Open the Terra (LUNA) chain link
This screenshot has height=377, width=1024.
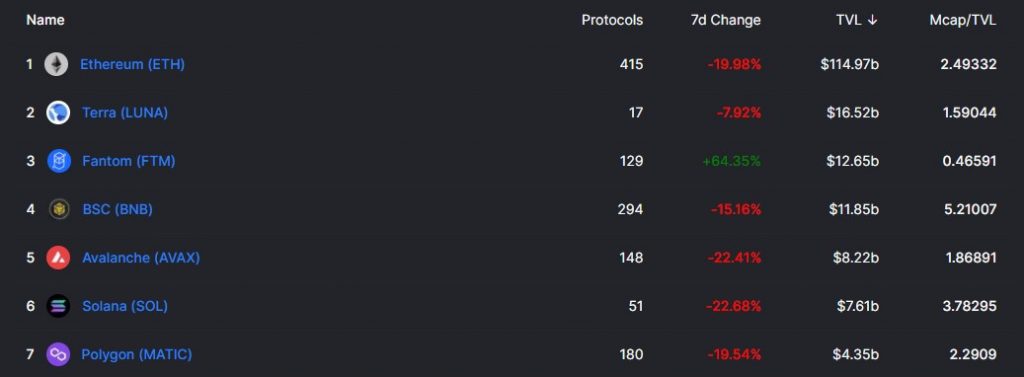click(125, 112)
